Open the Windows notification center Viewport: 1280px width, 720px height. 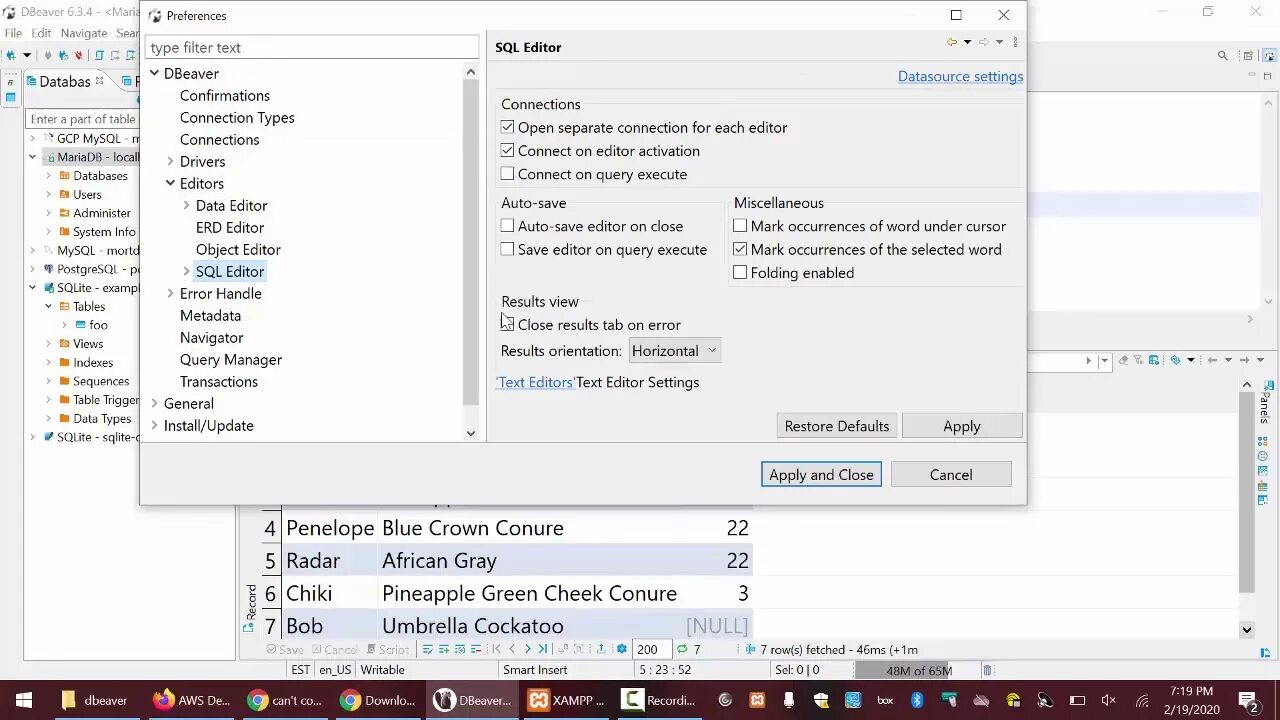[x=1248, y=700]
